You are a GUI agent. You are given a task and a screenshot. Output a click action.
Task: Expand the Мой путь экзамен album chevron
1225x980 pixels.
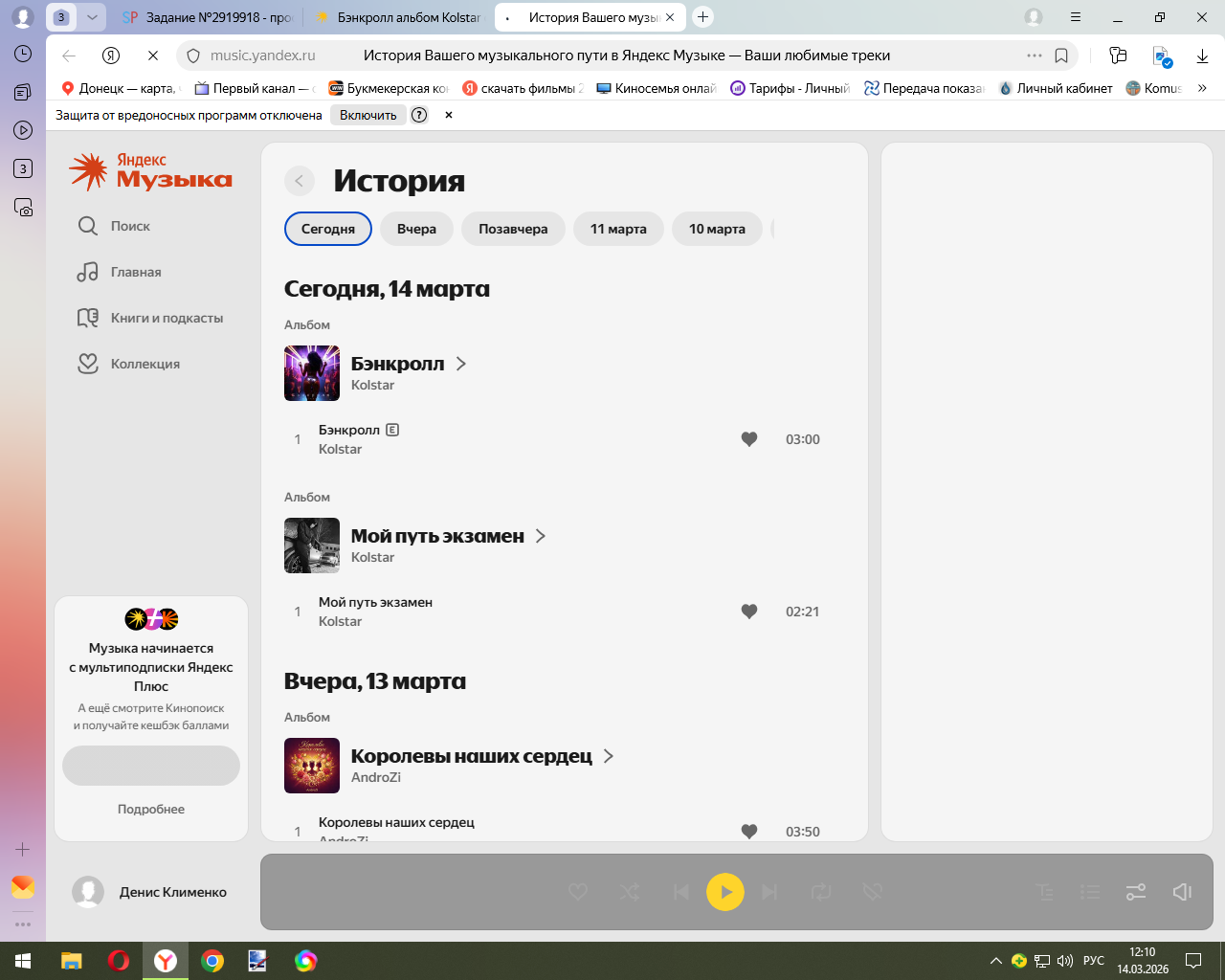click(x=541, y=536)
